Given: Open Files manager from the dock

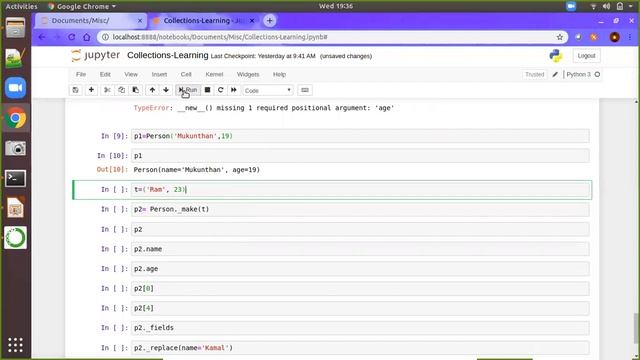Looking at the screenshot, I should tap(16, 28).
